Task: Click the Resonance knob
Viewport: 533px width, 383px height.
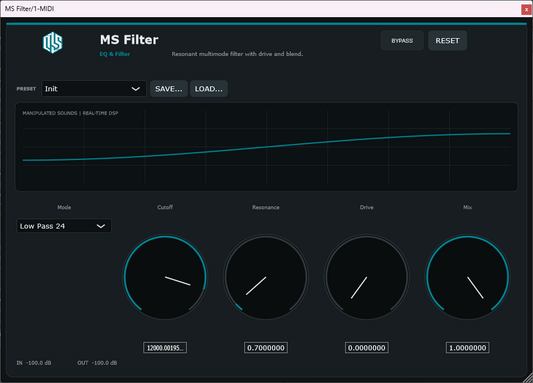Action: [x=266, y=277]
